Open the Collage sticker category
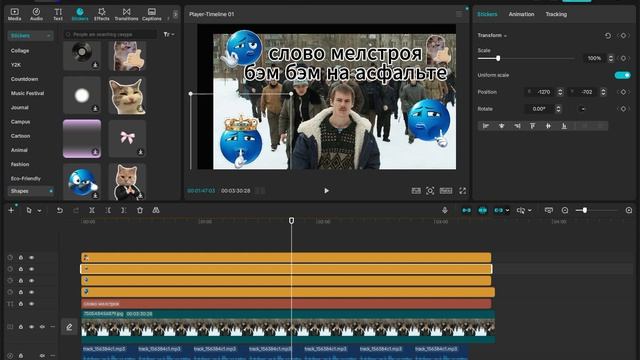Image resolution: width=640 pixels, height=360 pixels. [x=20, y=51]
